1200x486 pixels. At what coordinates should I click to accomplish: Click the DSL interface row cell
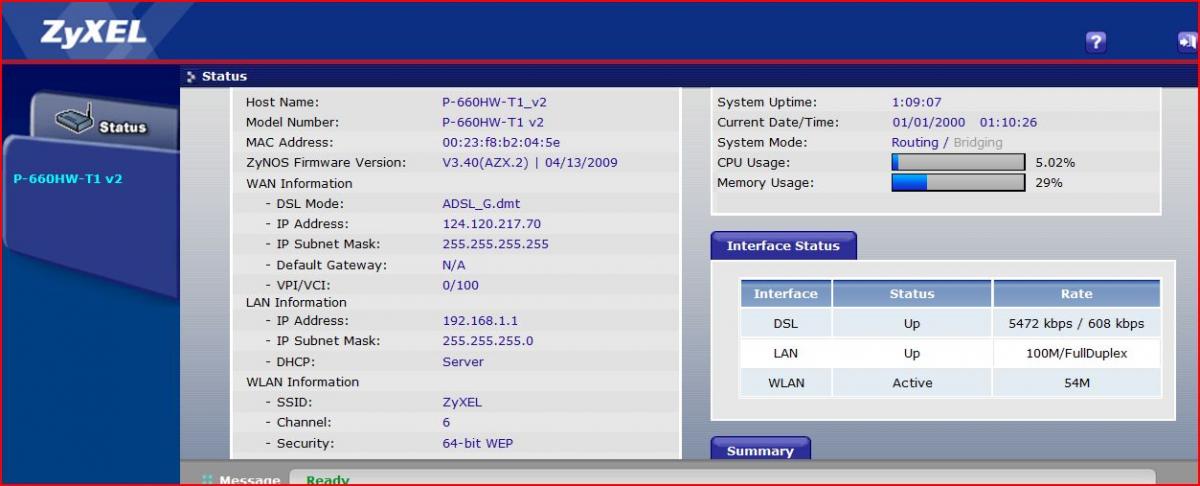coord(785,324)
